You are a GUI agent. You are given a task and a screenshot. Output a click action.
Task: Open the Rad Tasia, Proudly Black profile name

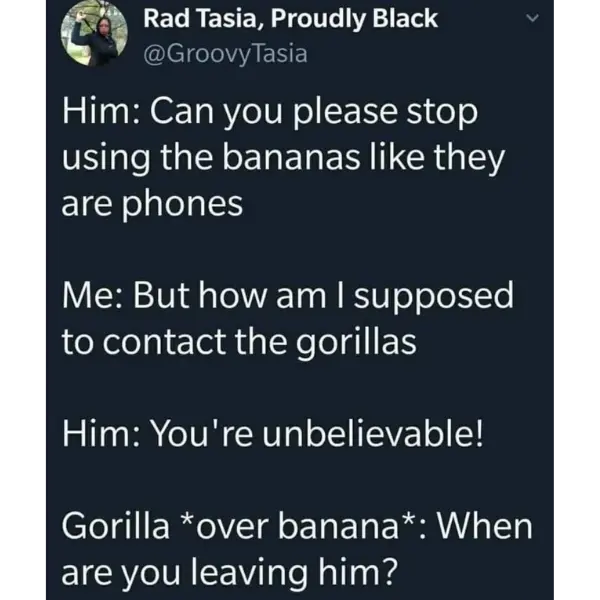[290, 19]
